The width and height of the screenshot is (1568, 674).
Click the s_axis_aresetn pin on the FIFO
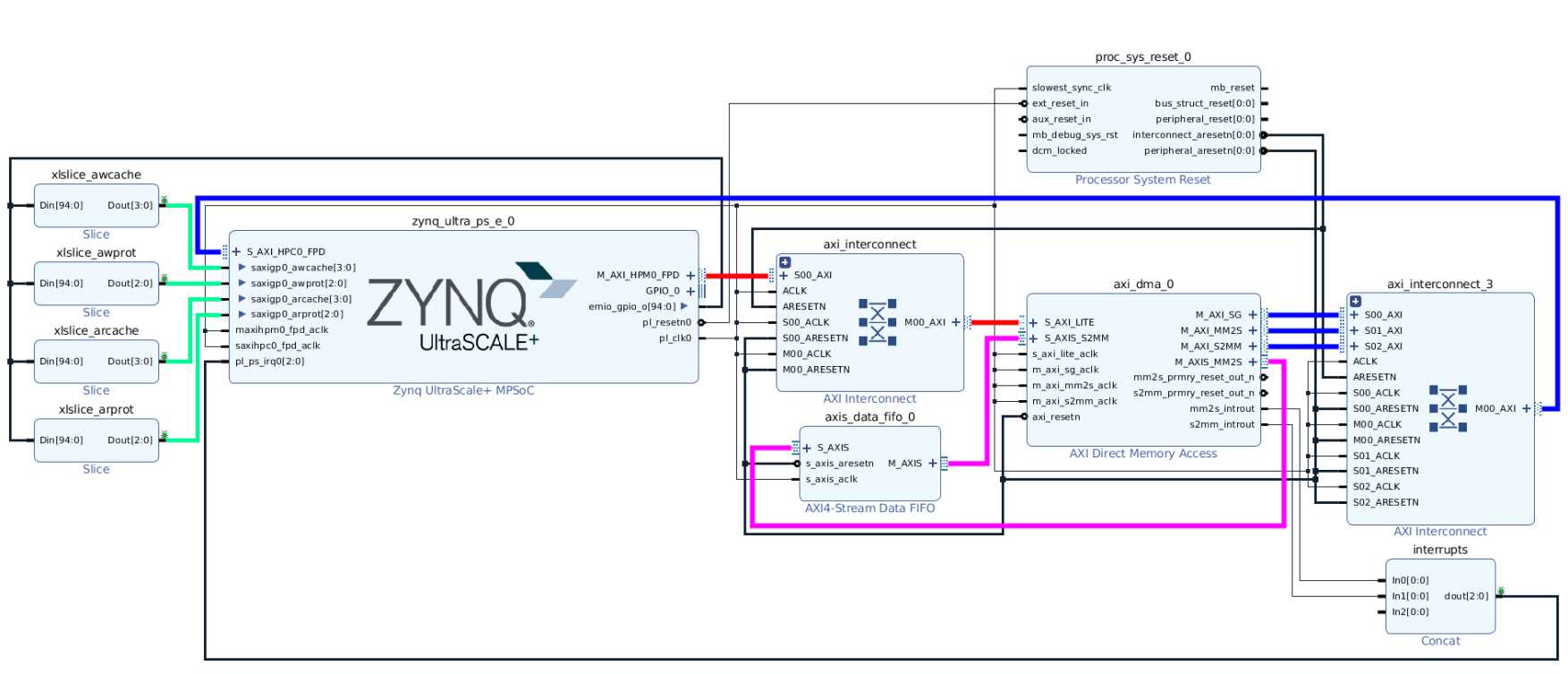coord(796,464)
